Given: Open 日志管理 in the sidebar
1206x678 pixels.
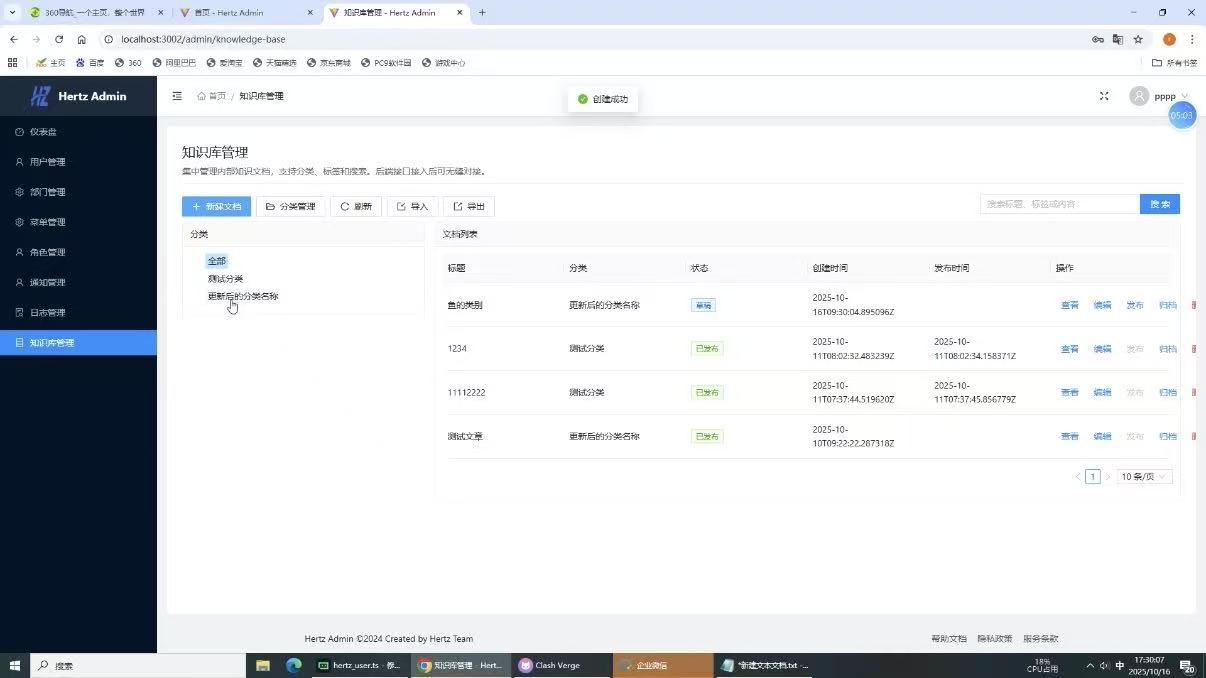Looking at the screenshot, I should coord(78,312).
